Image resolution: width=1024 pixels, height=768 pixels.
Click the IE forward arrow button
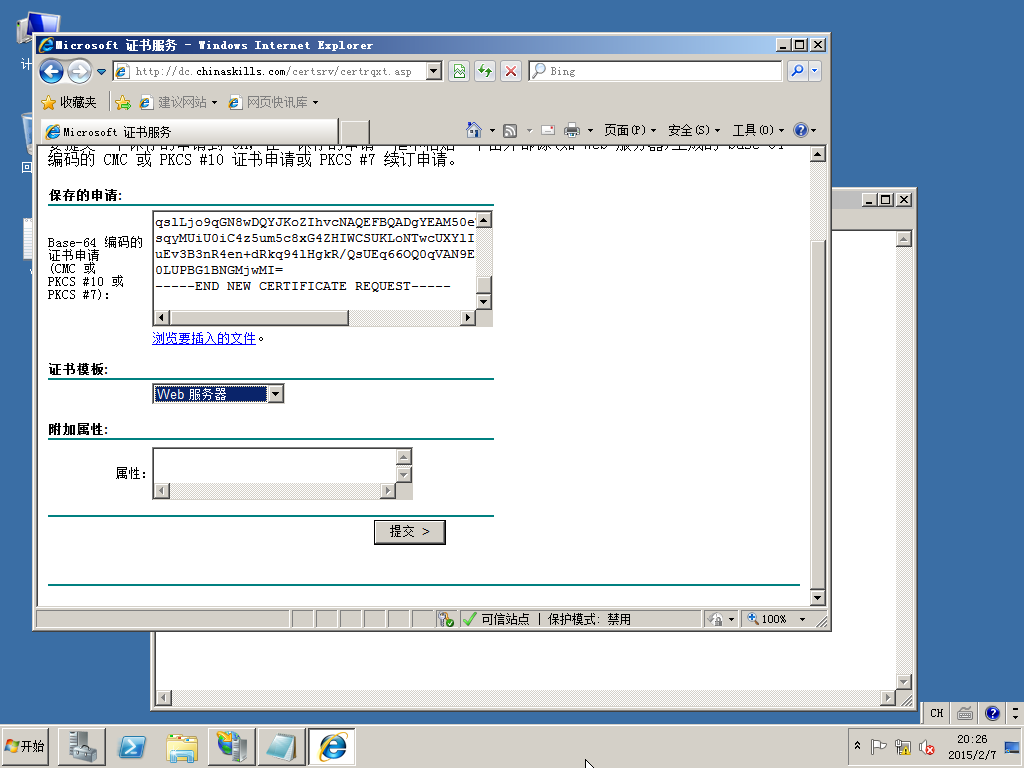80,71
